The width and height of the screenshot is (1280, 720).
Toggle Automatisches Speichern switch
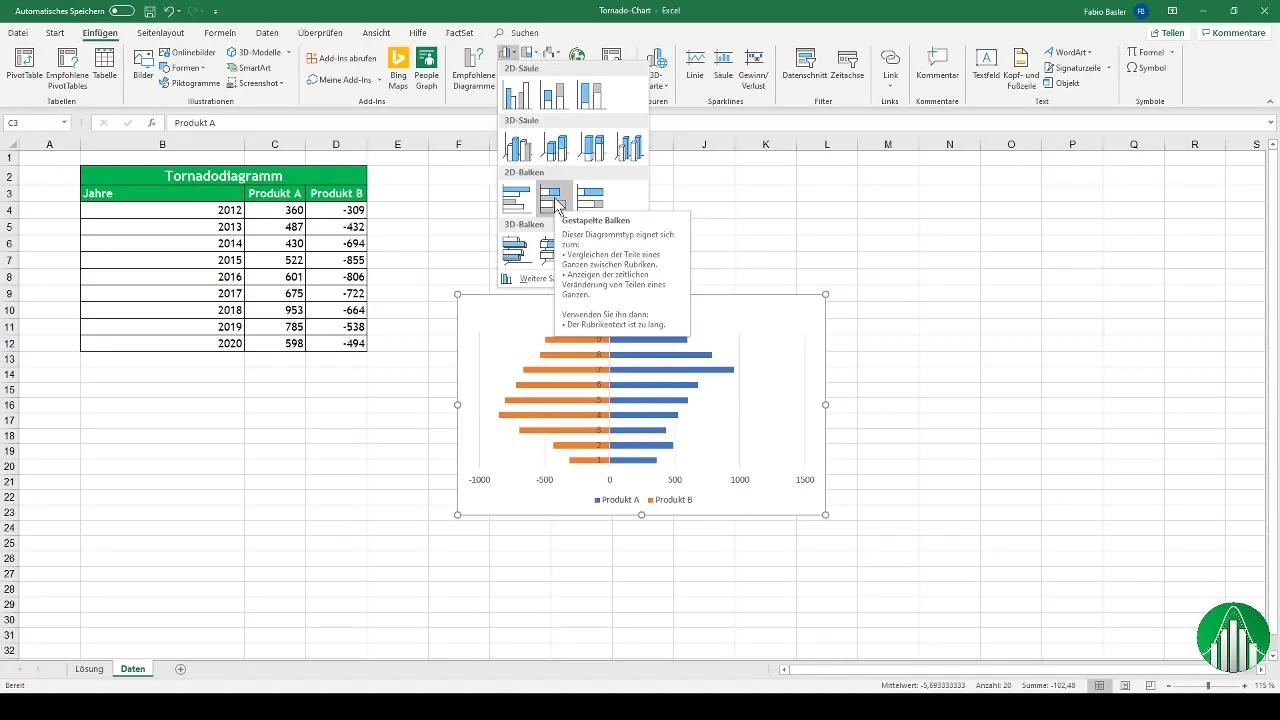coord(122,11)
